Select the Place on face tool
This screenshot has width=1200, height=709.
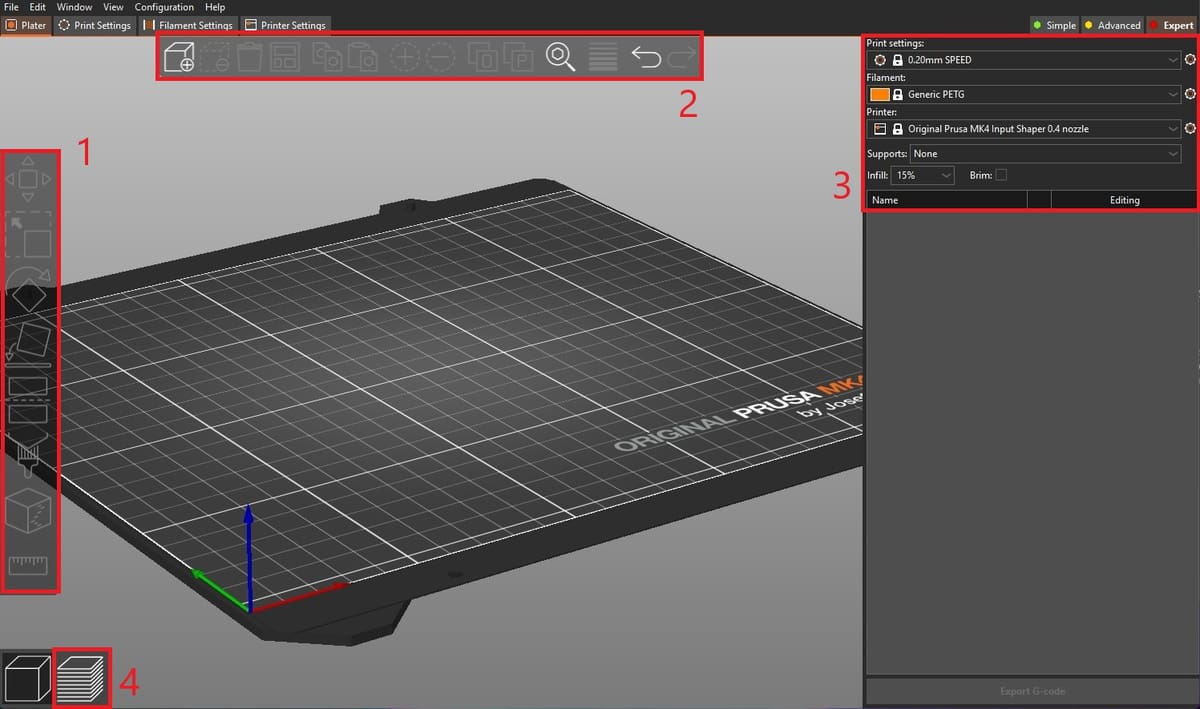pyautogui.click(x=29, y=343)
